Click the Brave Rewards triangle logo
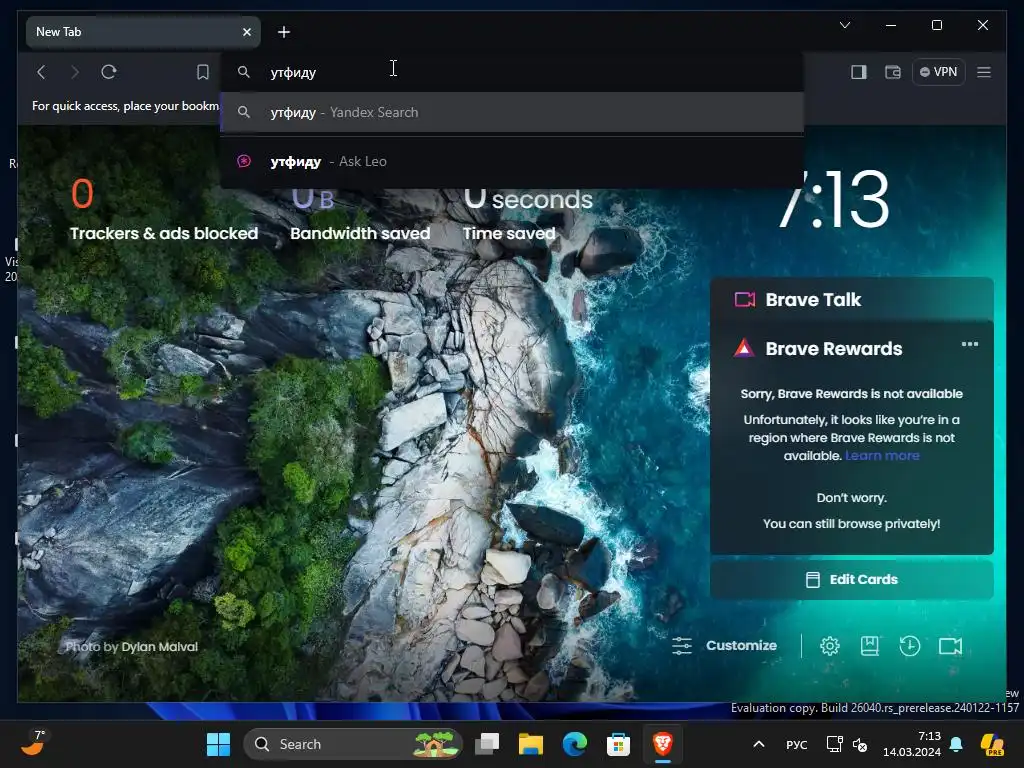The image size is (1024, 768). click(x=744, y=348)
